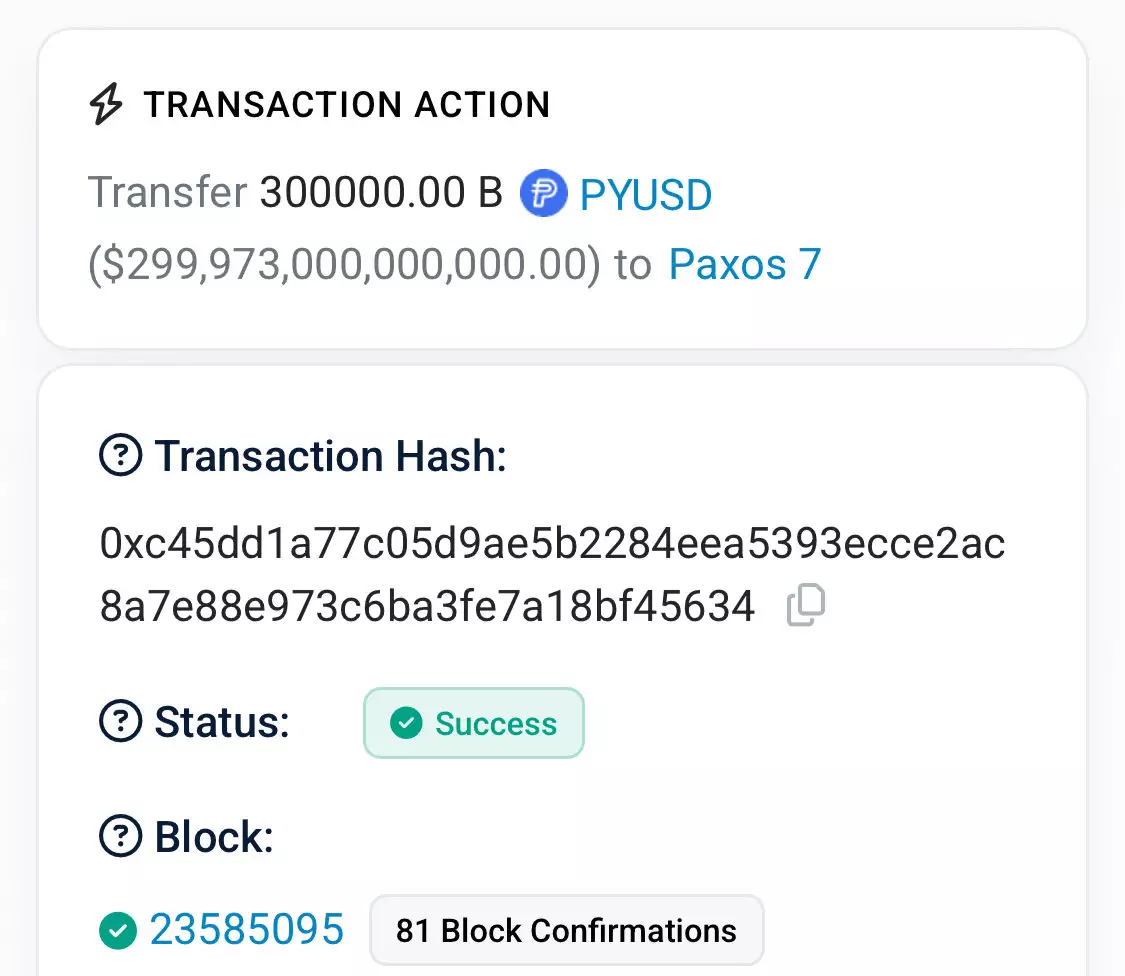Click the TRANSACTION ACTION heading
1125x976 pixels.
(347, 105)
